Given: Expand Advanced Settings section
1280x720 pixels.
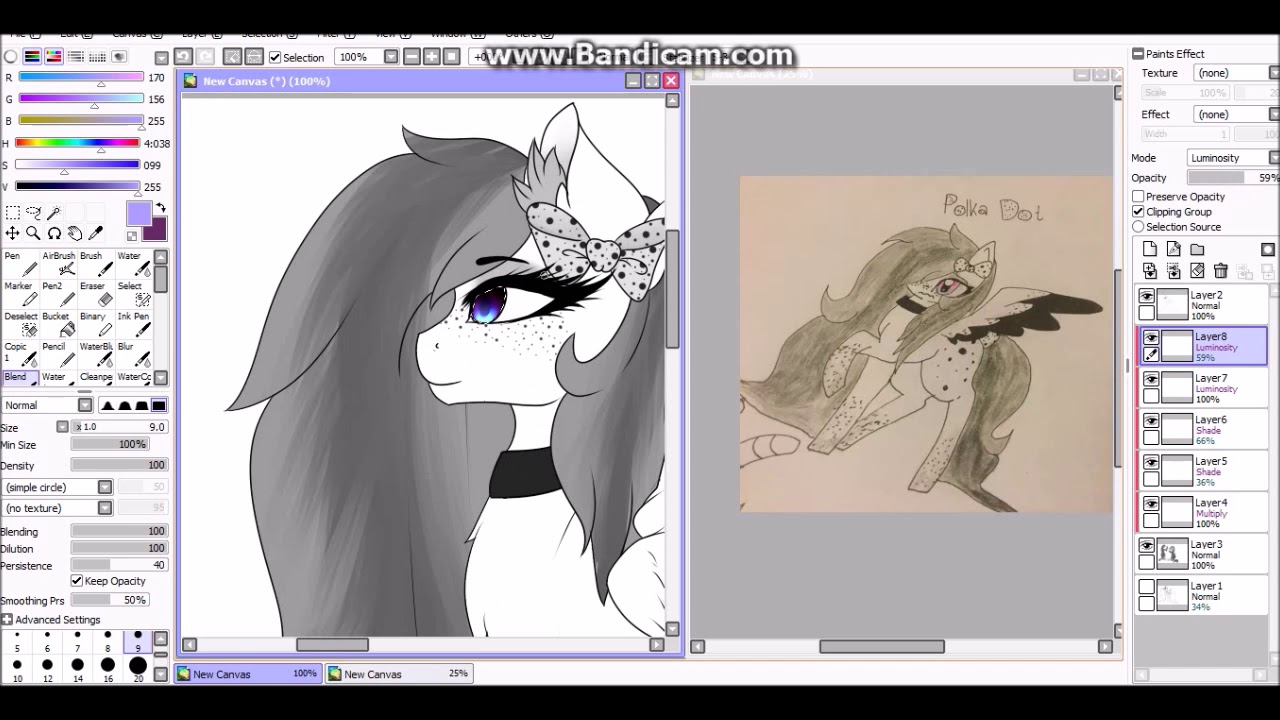Looking at the screenshot, I should pos(7,620).
